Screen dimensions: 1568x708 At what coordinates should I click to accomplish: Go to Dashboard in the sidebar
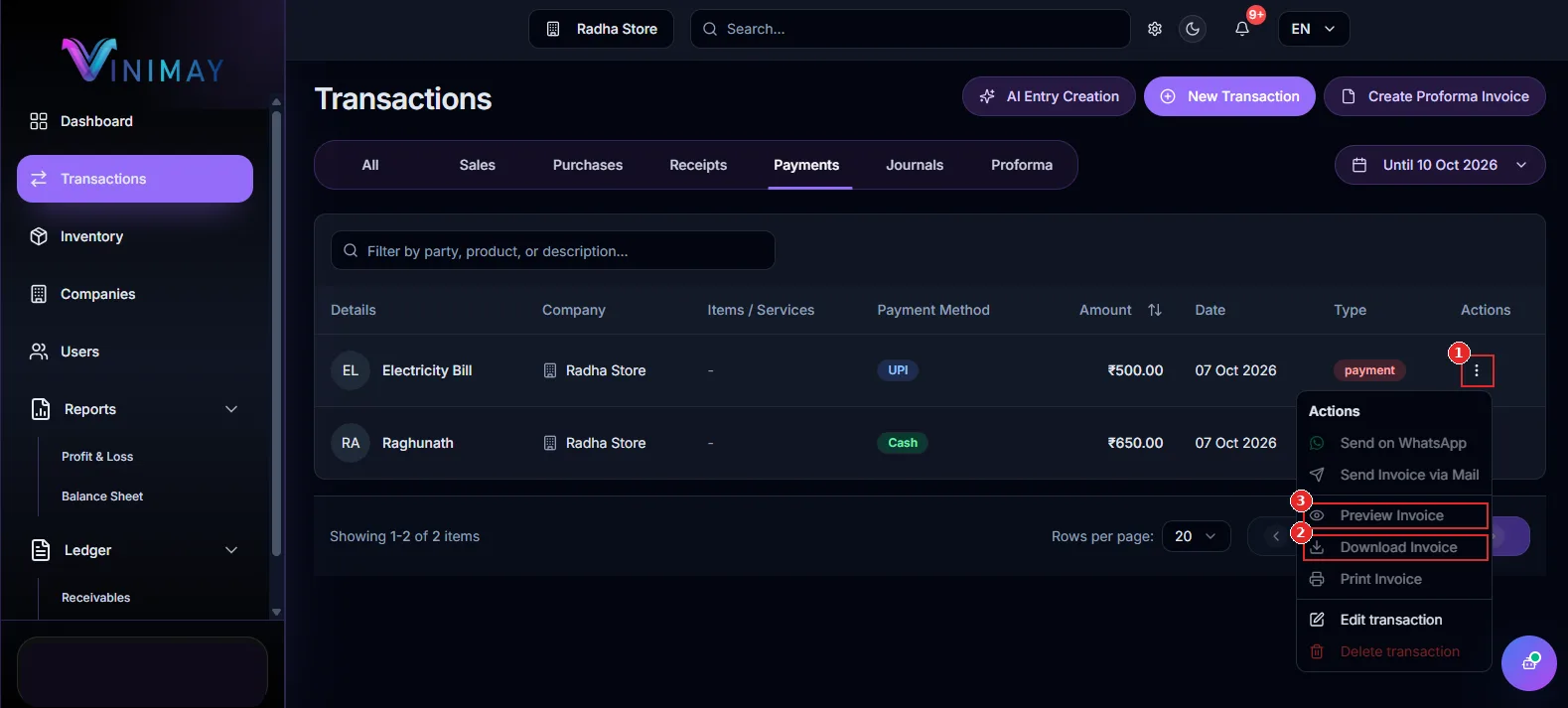(x=135, y=121)
